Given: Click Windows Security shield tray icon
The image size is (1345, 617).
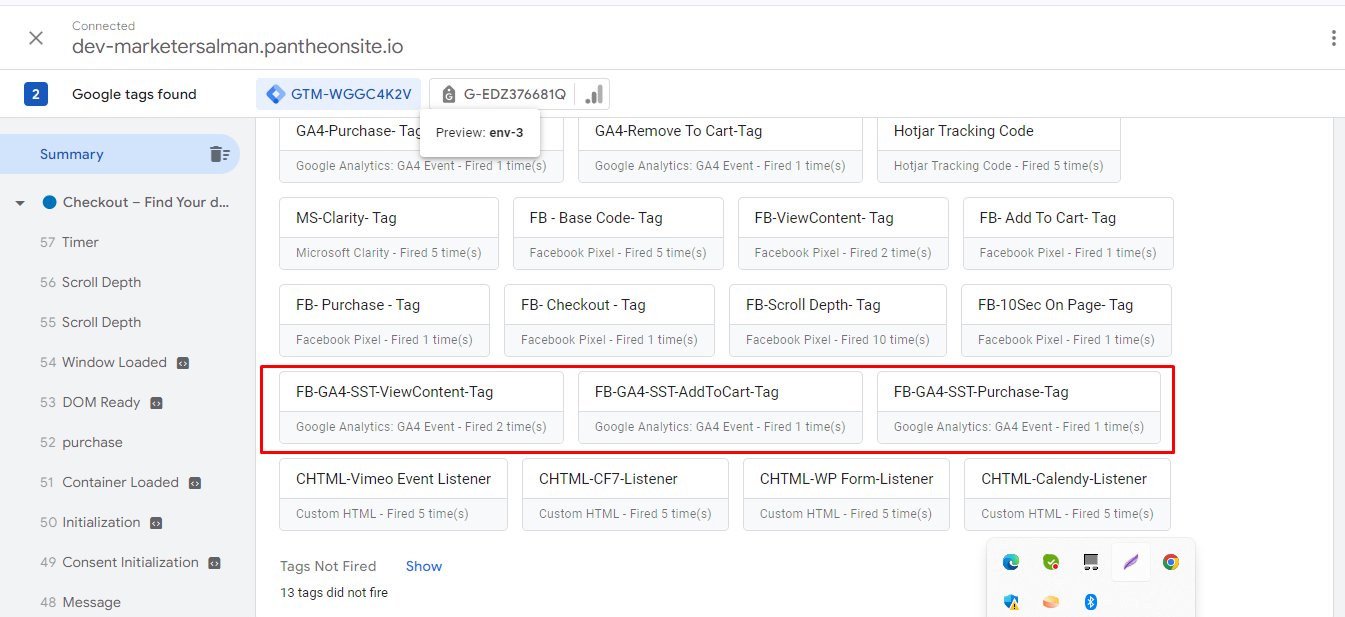Looking at the screenshot, I should coord(1011,602).
